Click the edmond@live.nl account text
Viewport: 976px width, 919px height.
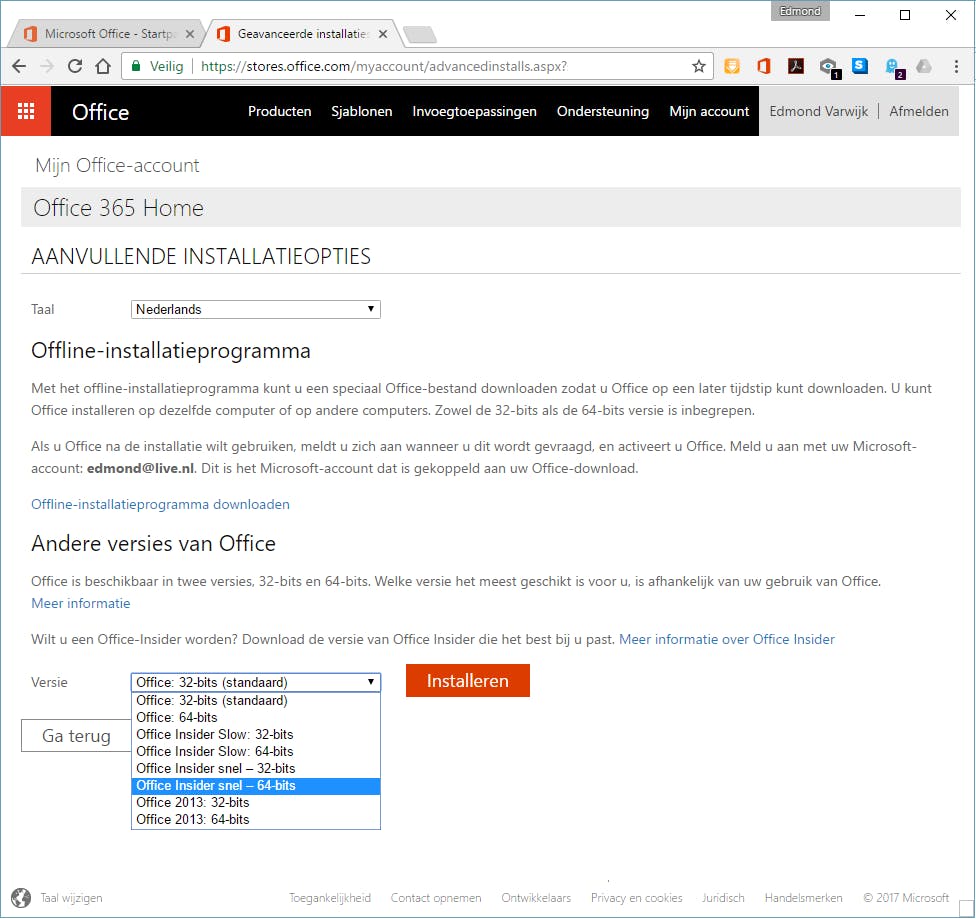140,468
